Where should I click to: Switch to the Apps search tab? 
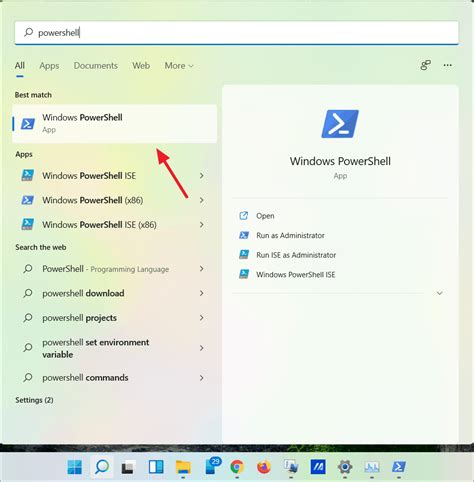pyautogui.click(x=49, y=66)
